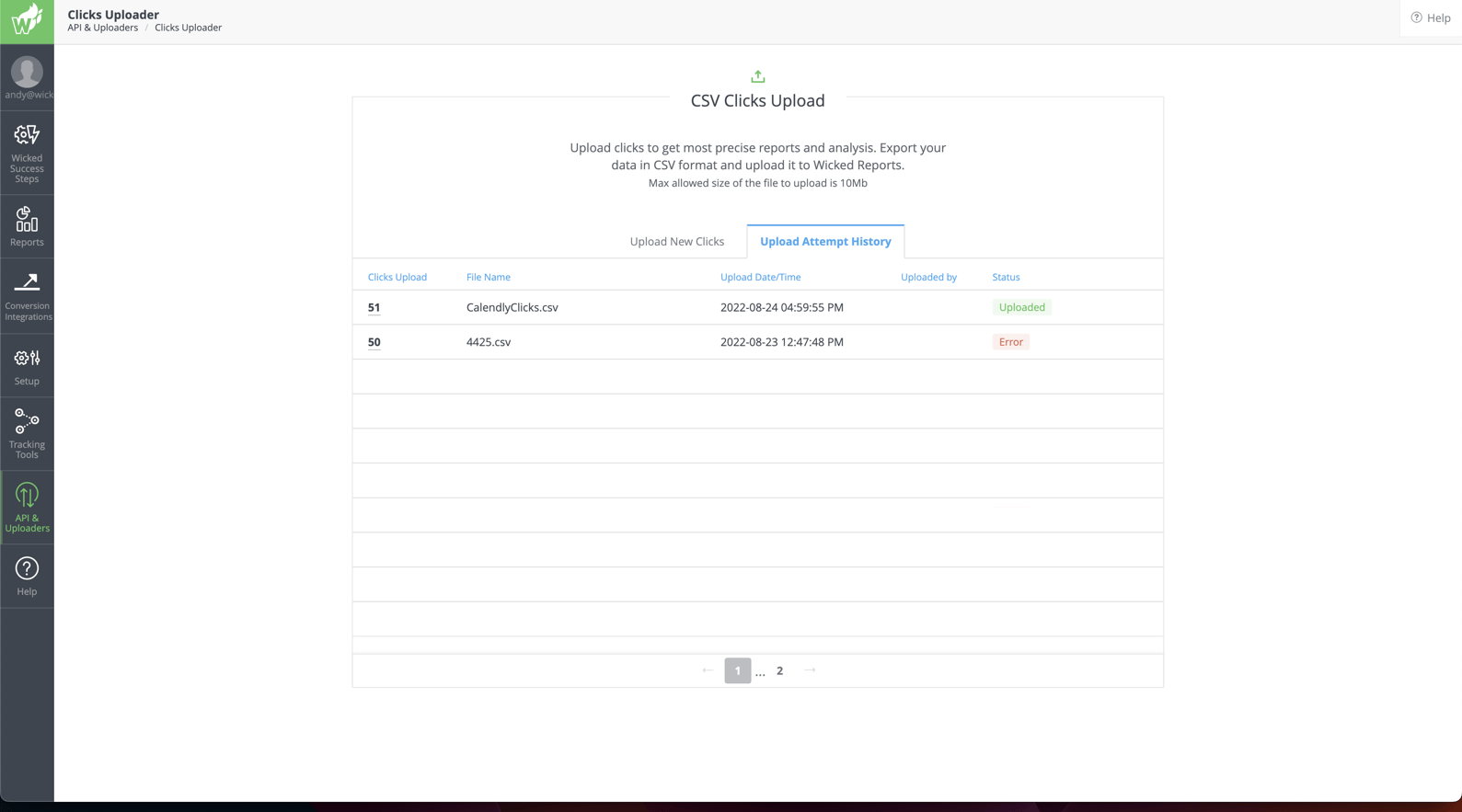Sort by File Name column header

pyautogui.click(x=489, y=277)
